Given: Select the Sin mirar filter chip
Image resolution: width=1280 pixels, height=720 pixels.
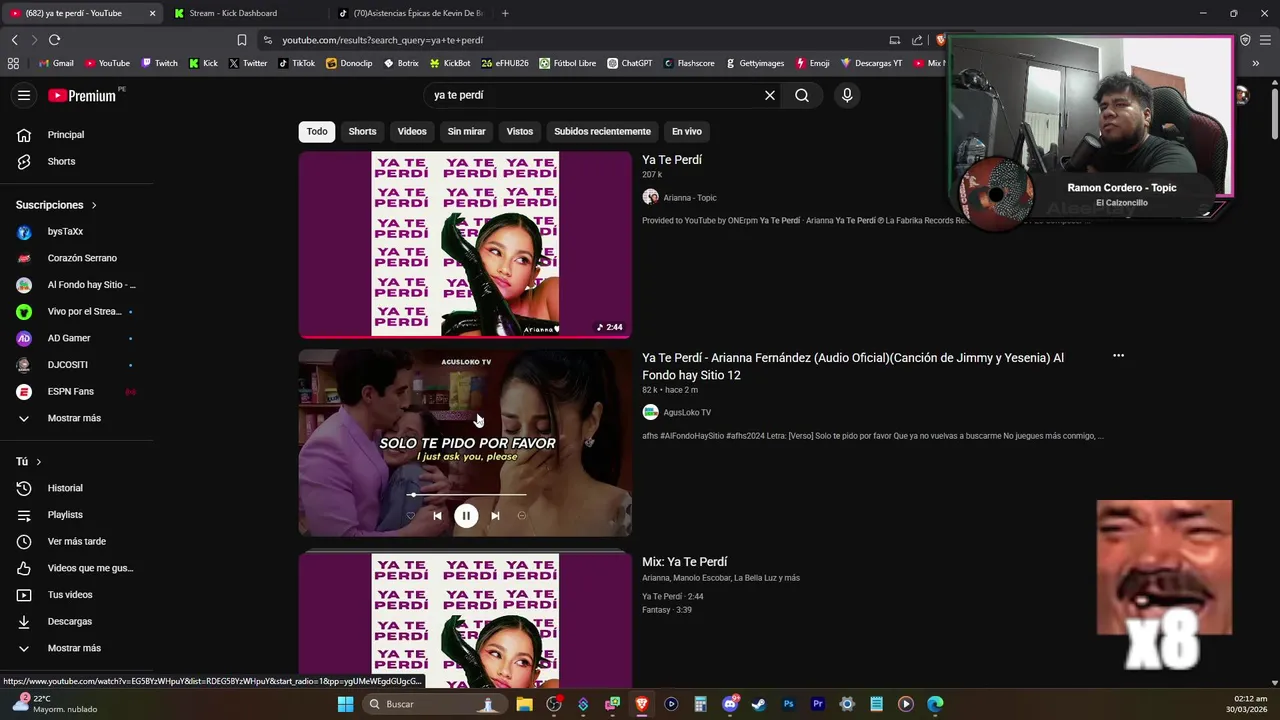Looking at the screenshot, I should [x=466, y=131].
